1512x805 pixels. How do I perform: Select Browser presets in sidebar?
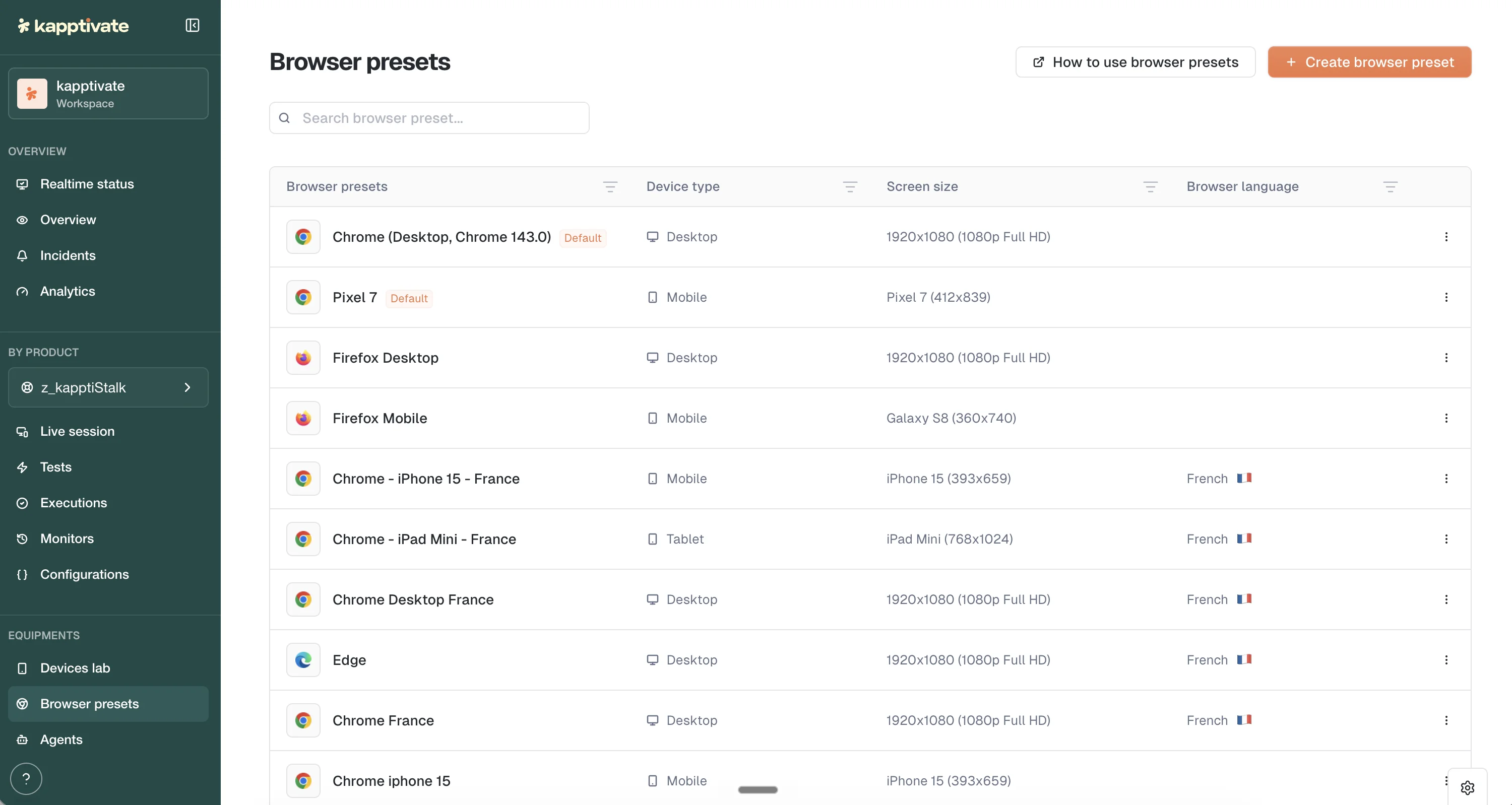click(x=108, y=704)
